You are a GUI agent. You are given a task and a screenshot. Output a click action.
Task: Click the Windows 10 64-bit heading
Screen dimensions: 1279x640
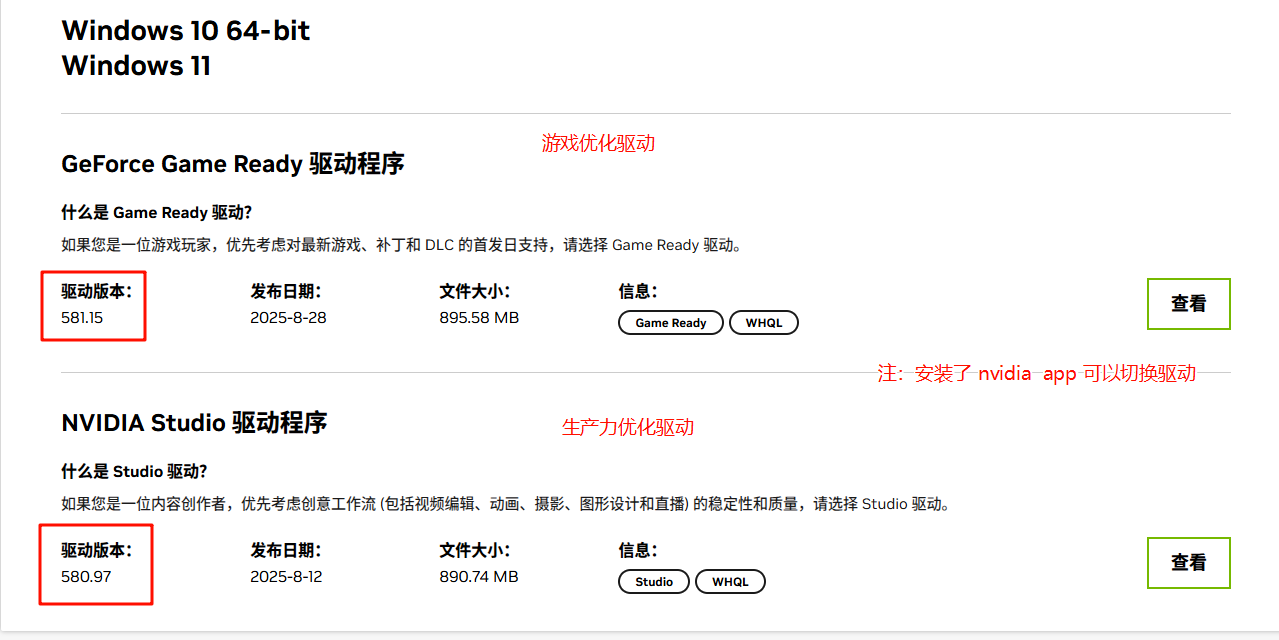(186, 31)
